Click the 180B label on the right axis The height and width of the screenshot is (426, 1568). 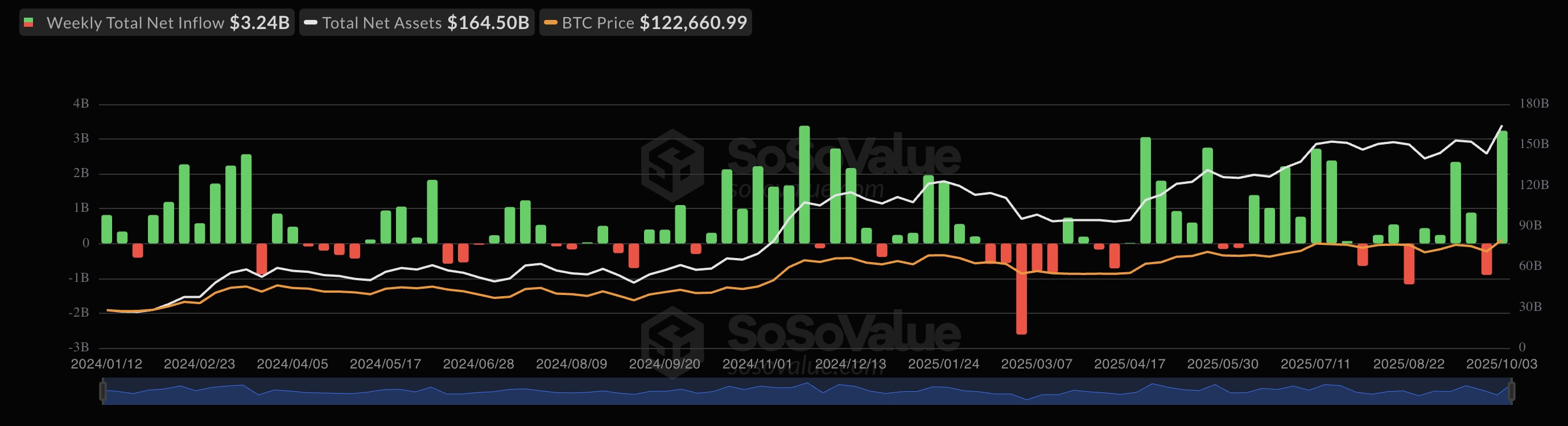click(x=1533, y=104)
